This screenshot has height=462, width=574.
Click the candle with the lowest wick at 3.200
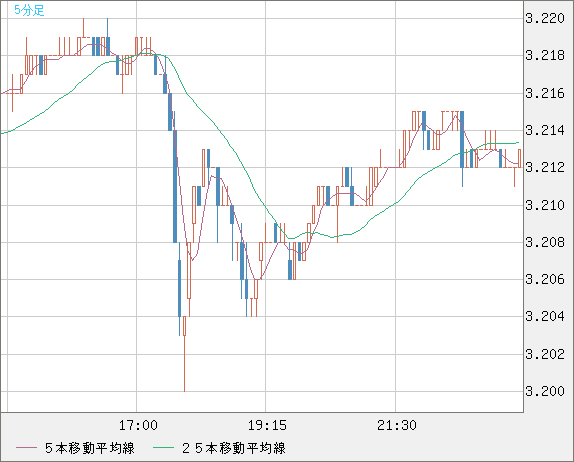click(184, 354)
